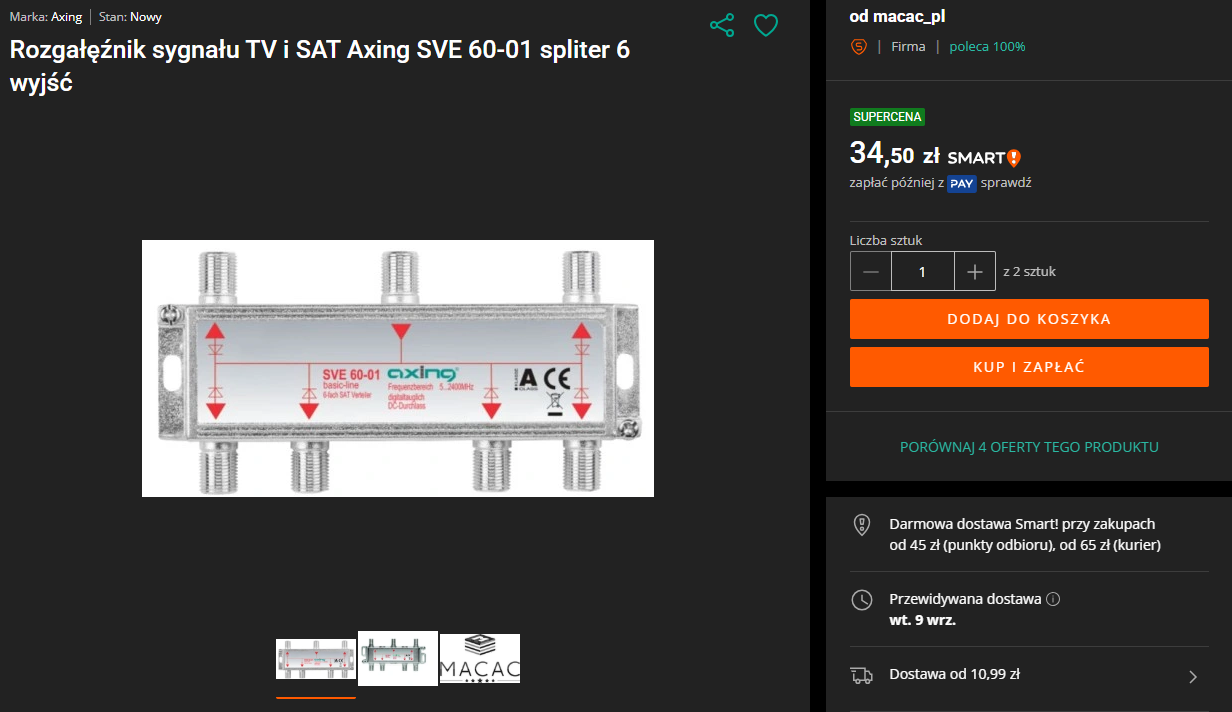Click the price 34,50 zł
This screenshot has height=712, width=1232.
(x=895, y=153)
